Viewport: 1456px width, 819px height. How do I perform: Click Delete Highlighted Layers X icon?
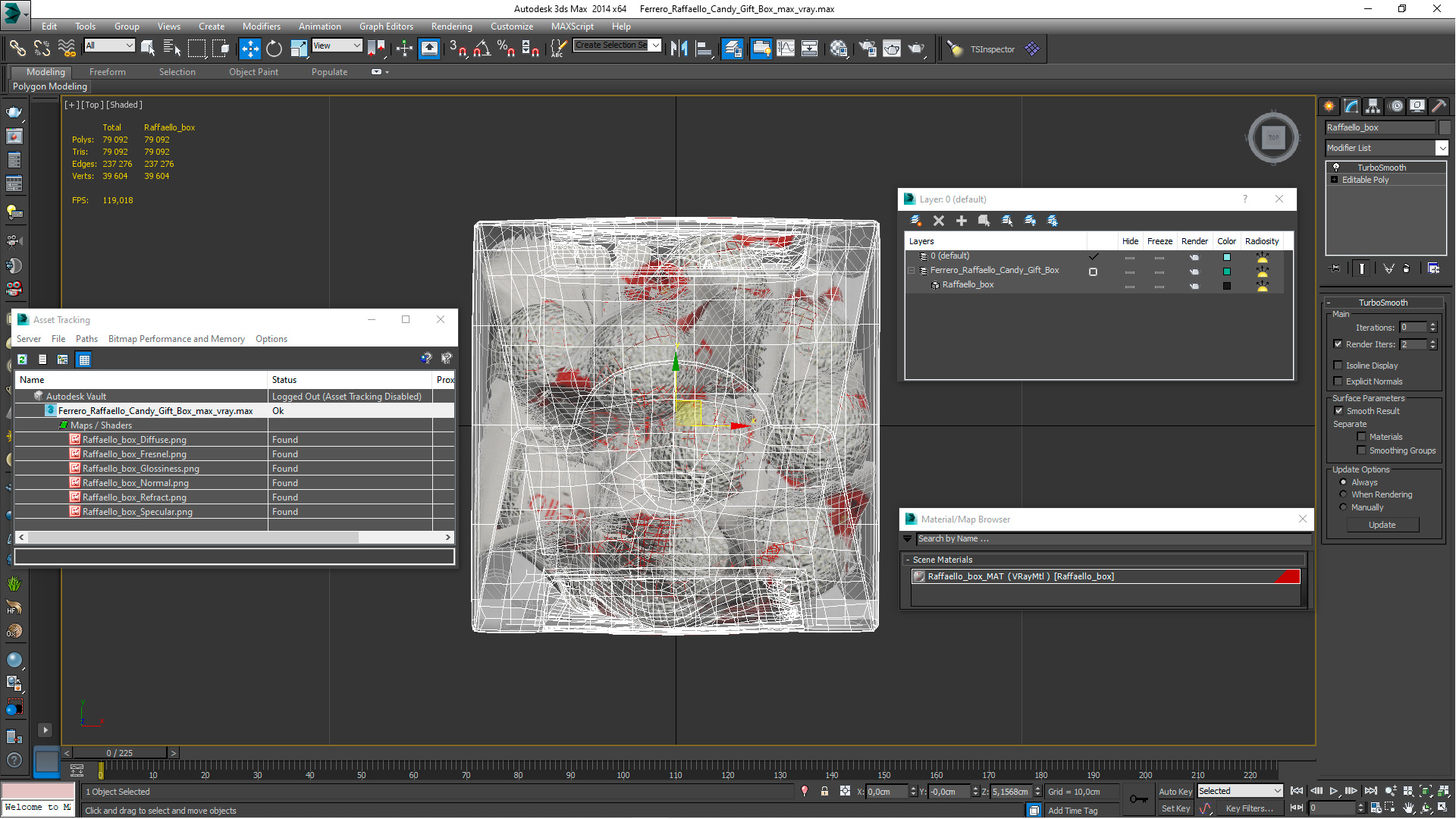pos(939,221)
